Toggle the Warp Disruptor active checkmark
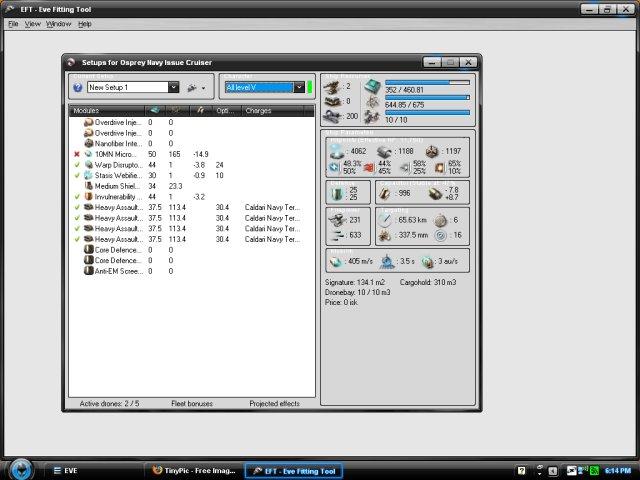 (x=77, y=165)
